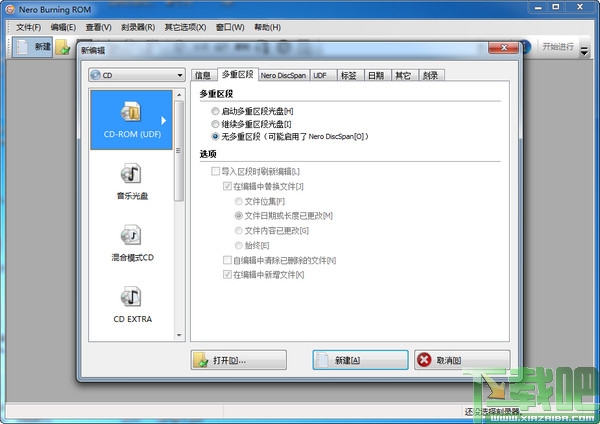Switch to the 信息 tab
The image size is (600, 424).
click(203, 75)
